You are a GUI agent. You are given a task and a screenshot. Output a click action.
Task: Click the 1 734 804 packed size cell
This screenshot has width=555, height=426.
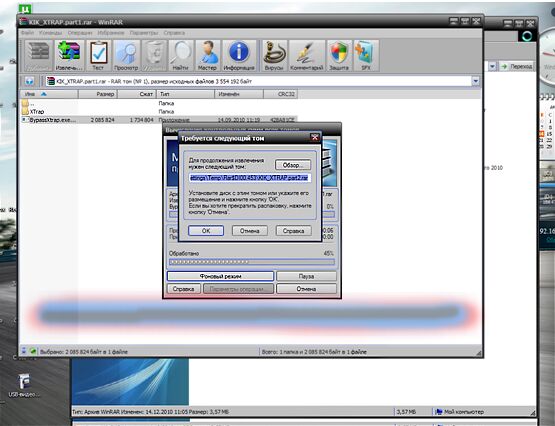pyautogui.click(x=142, y=120)
